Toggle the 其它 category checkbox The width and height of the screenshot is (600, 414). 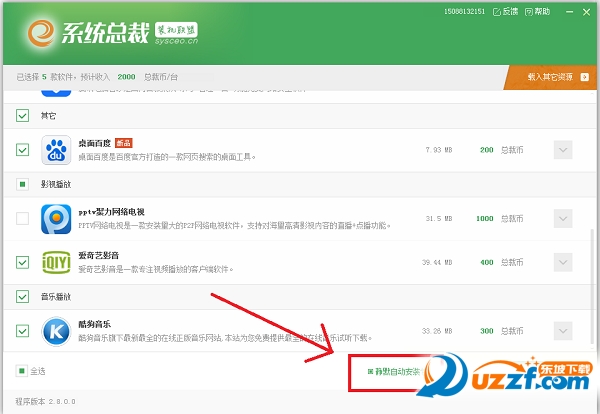click(23, 116)
